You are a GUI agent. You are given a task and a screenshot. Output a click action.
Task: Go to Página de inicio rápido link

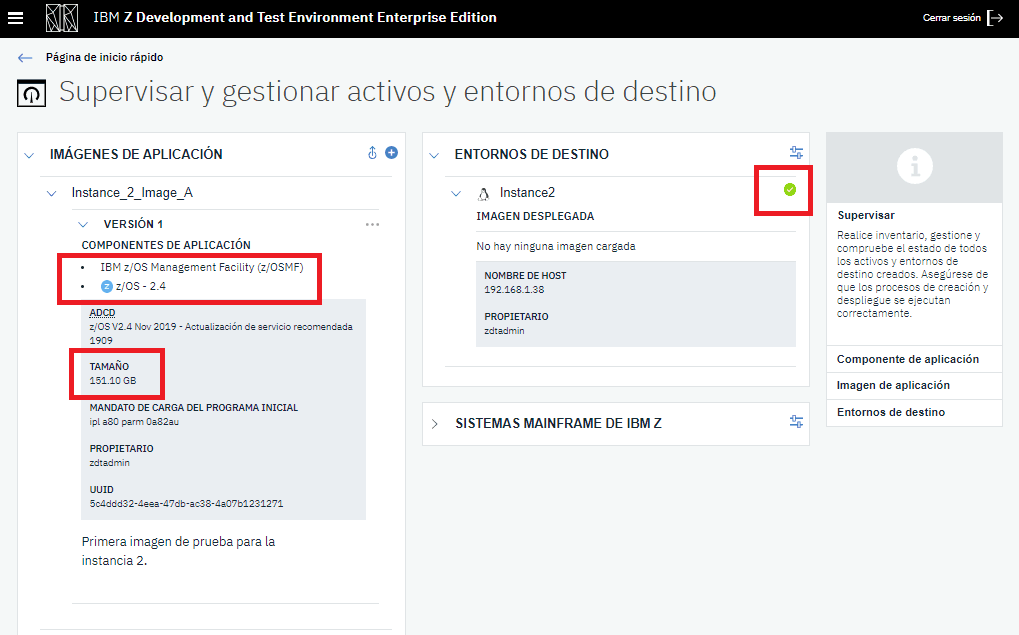tap(104, 58)
